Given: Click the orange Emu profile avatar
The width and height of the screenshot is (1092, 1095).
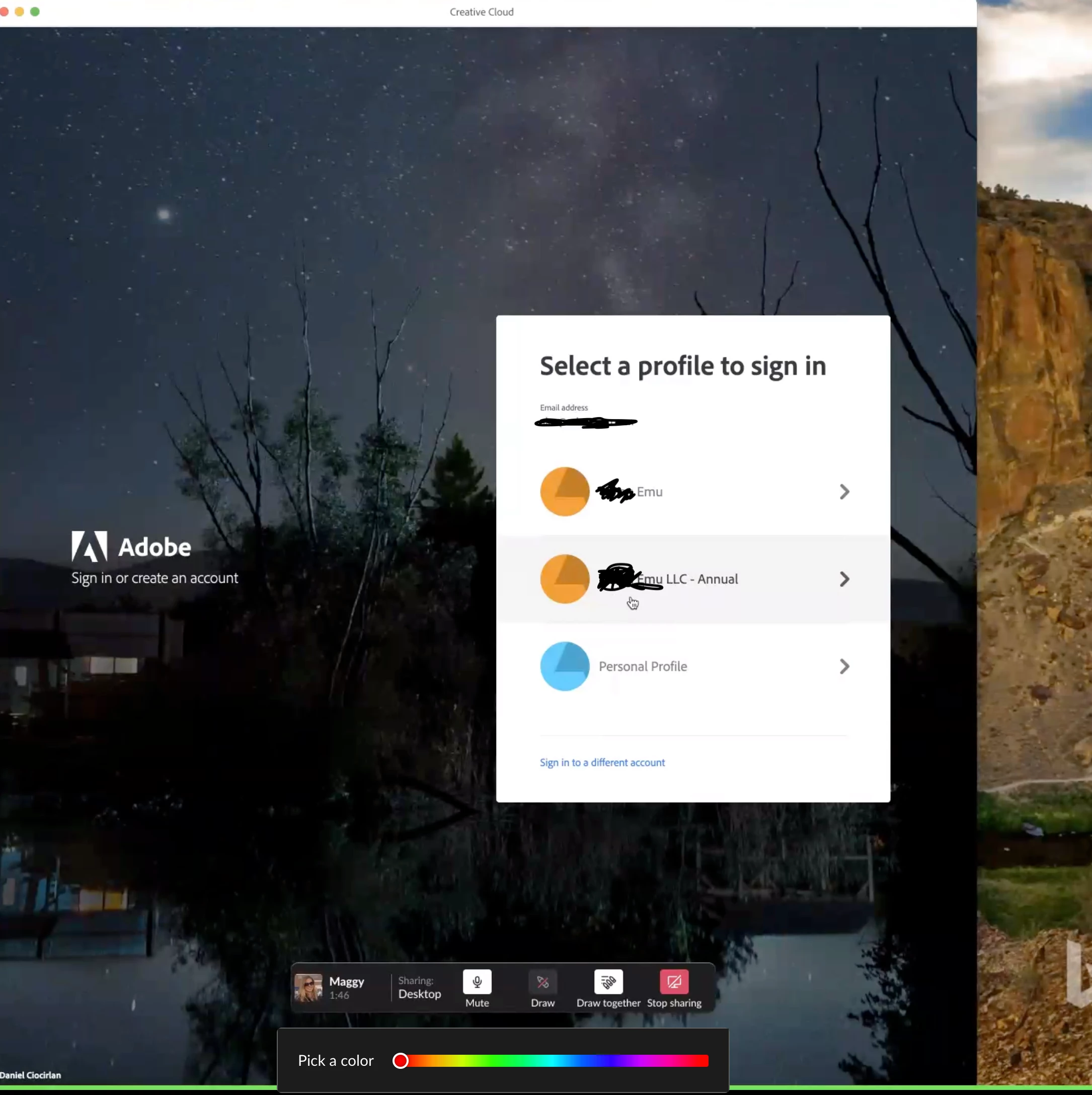Looking at the screenshot, I should [x=565, y=491].
